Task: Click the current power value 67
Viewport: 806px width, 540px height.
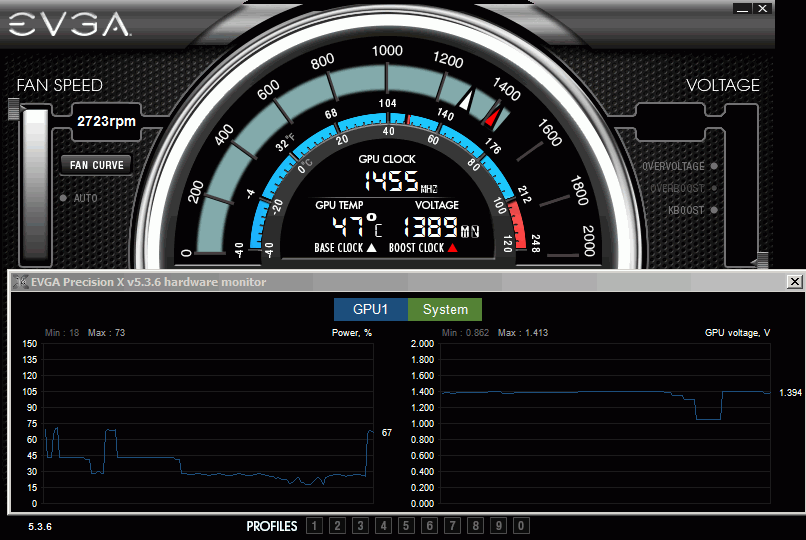Action: (x=387, y=433)
